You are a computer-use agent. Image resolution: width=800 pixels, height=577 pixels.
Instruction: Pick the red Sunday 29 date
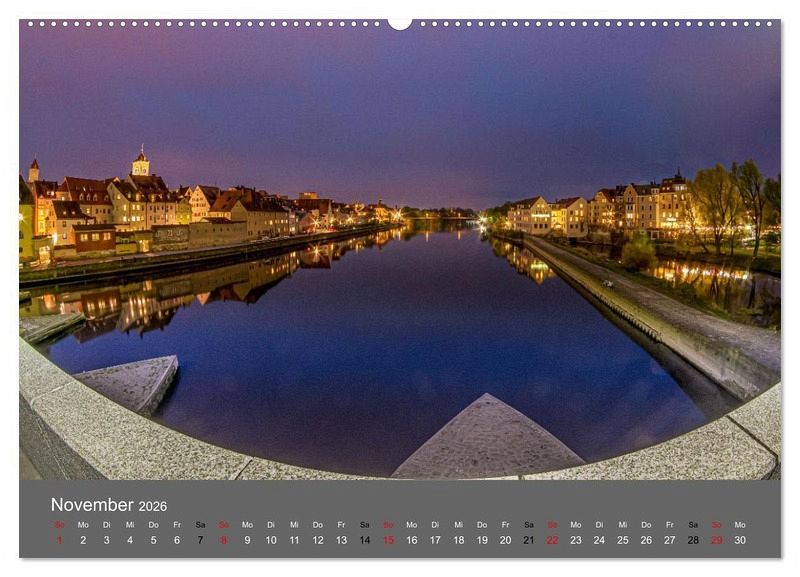point(717,540)
